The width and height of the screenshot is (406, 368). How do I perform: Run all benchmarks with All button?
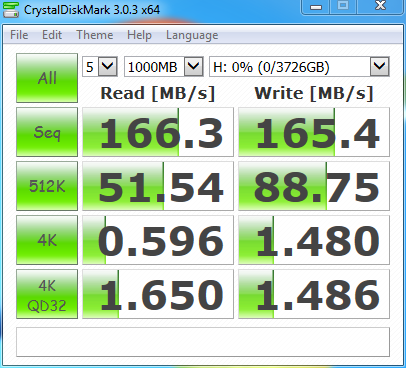[x=47, y=78]
